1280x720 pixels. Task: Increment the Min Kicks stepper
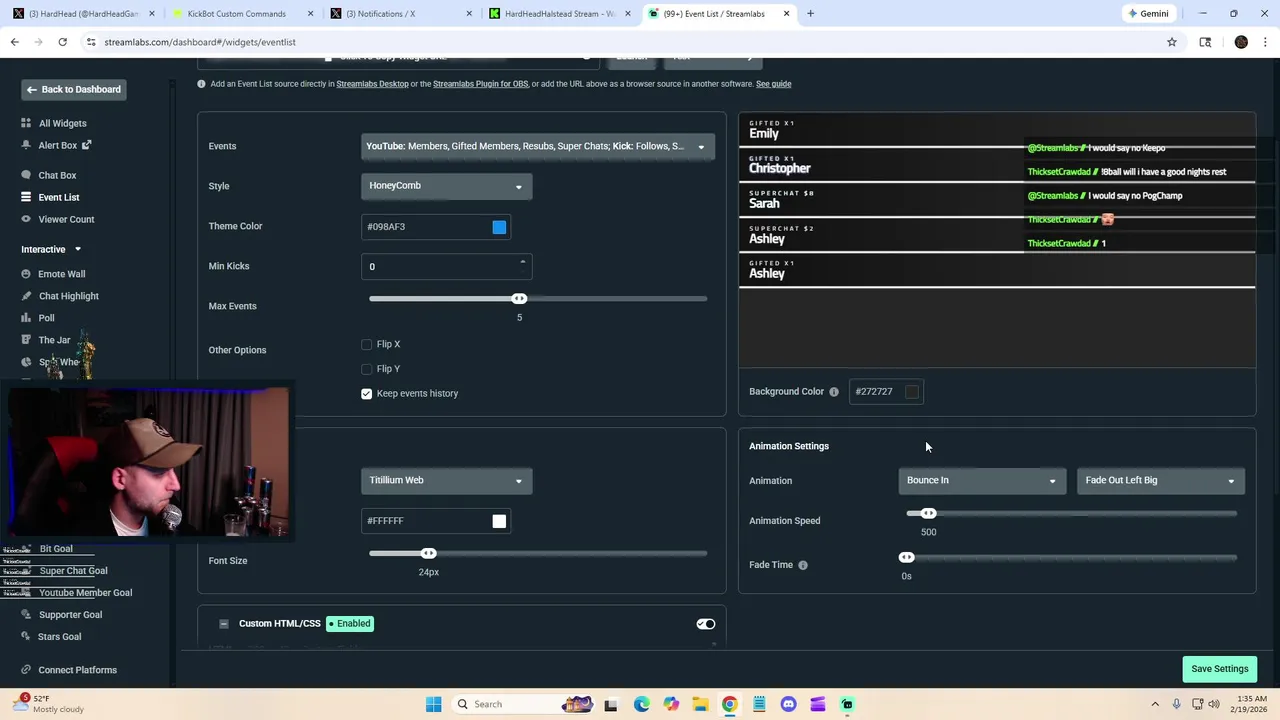click(x=522, y=262)
